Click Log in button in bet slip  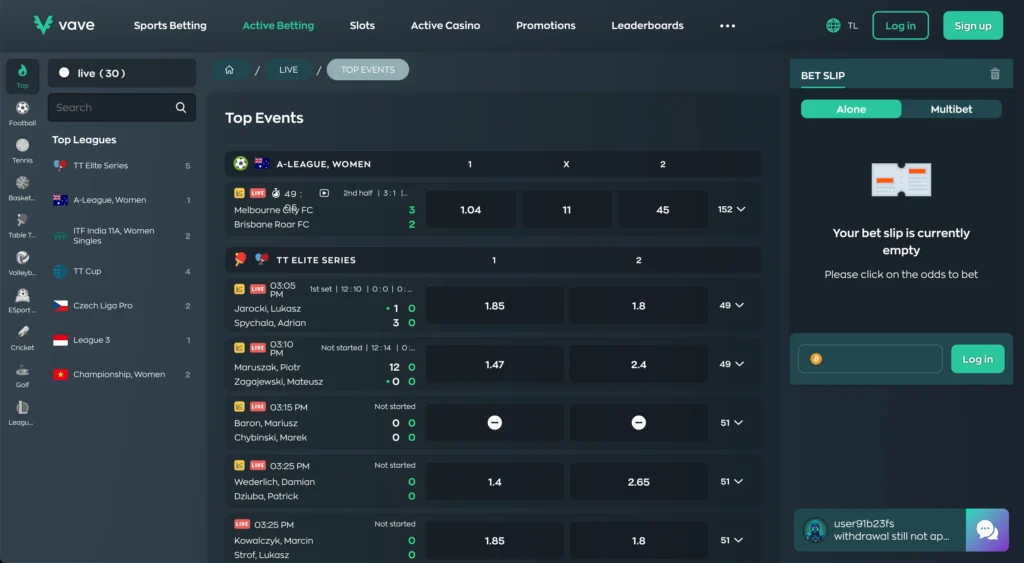pyautogui.click(x=977, y=359)
